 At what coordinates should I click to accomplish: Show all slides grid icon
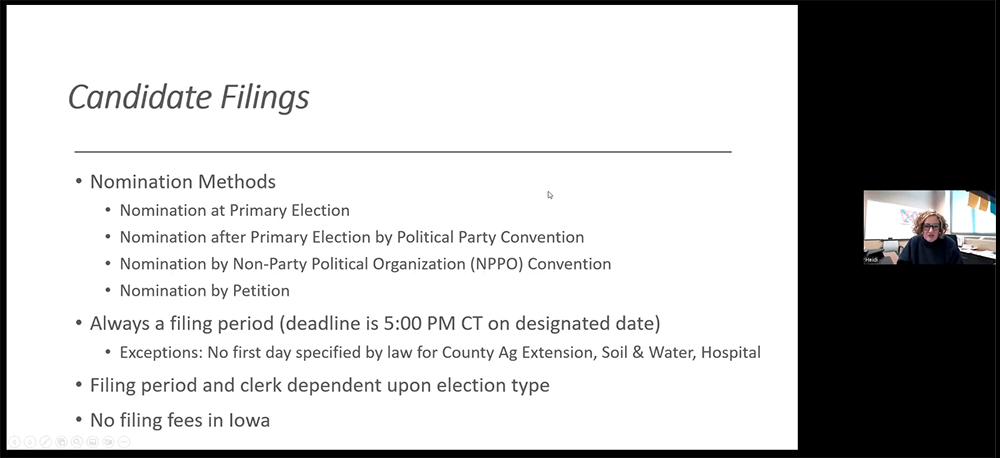[61, 441]
